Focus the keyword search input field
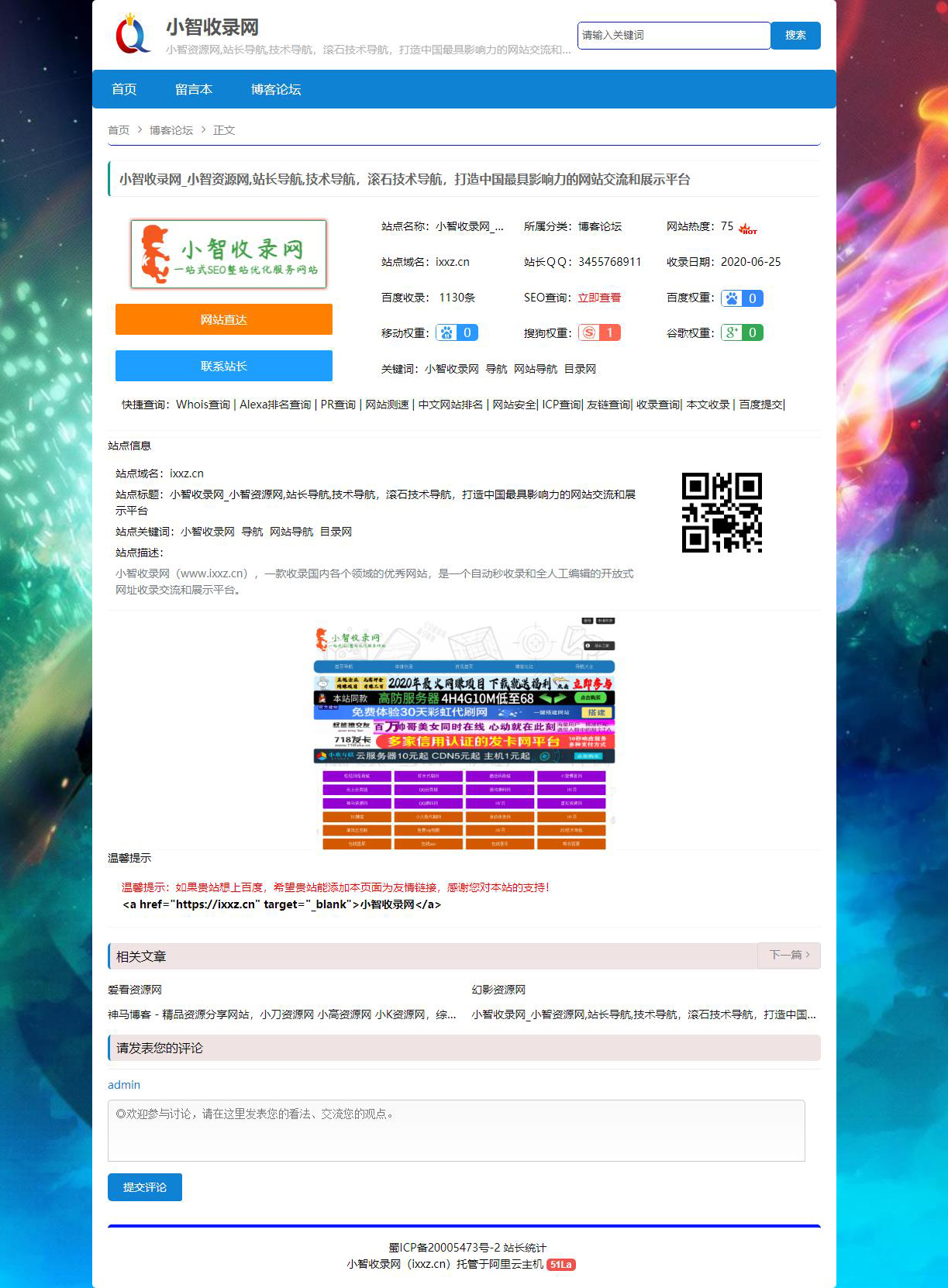Screen dimensions: 948x1288 pyautogui.click(x=673, y=36)
